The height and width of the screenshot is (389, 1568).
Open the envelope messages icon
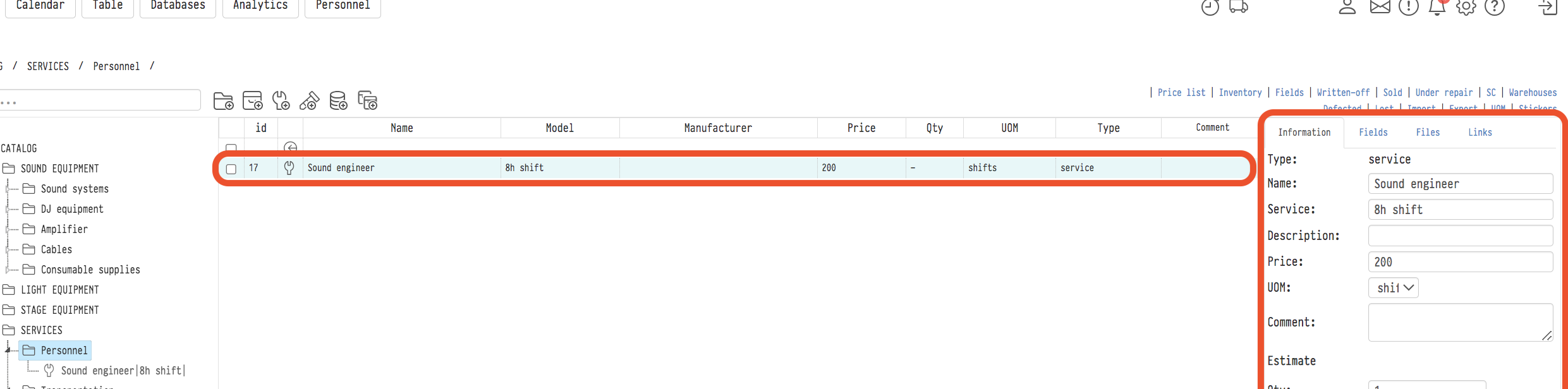coord(1380,7)
